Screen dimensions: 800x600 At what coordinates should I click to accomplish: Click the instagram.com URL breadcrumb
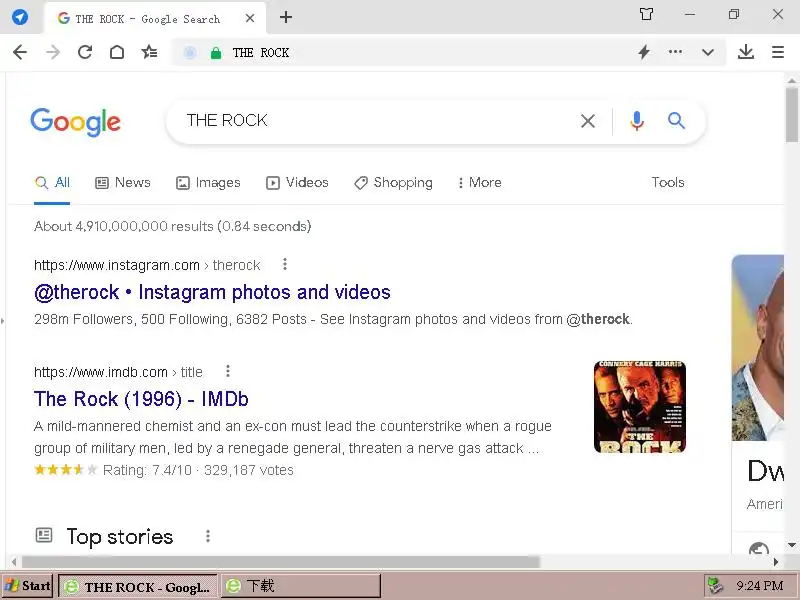pos(147,265)
